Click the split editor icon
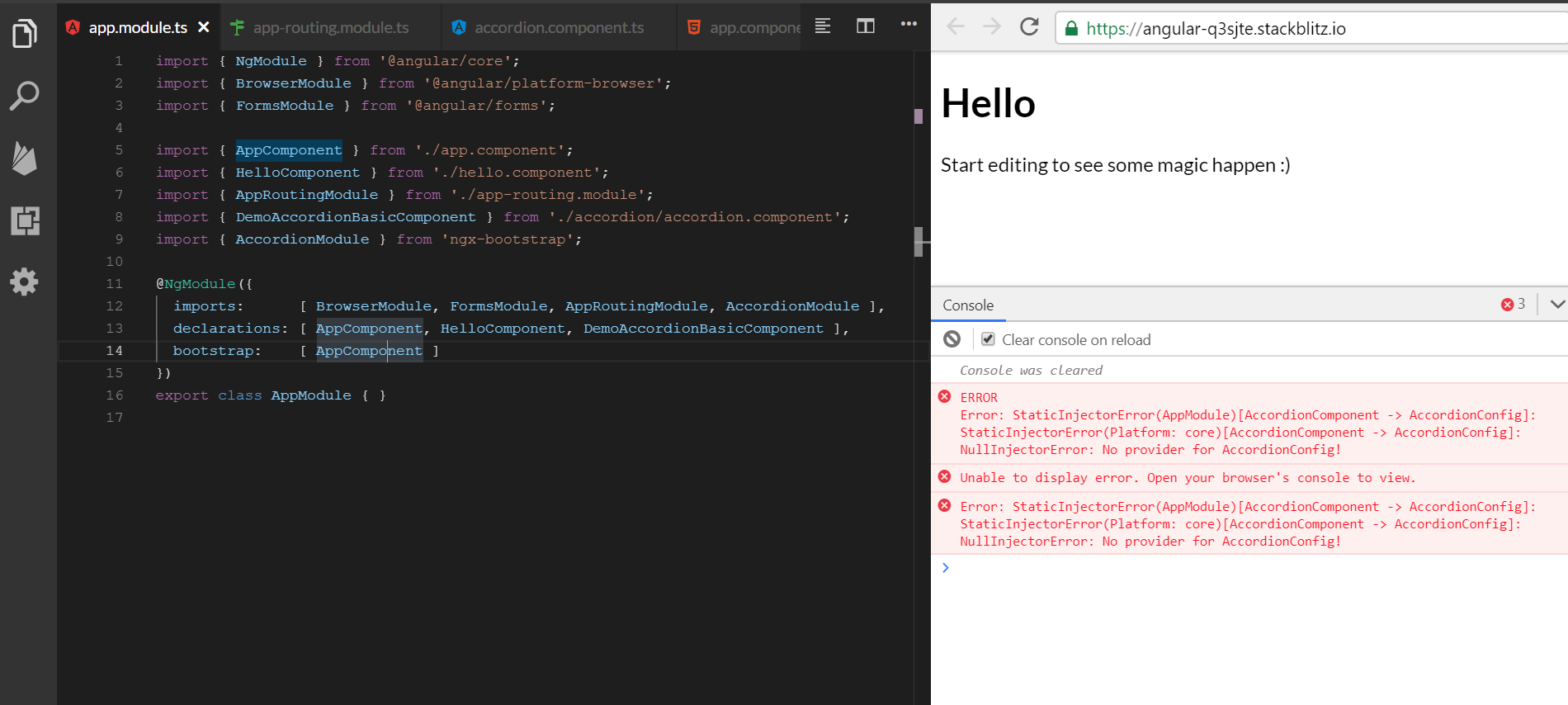The width and height of the screenshot is (1568, 705). click(866, 26)
